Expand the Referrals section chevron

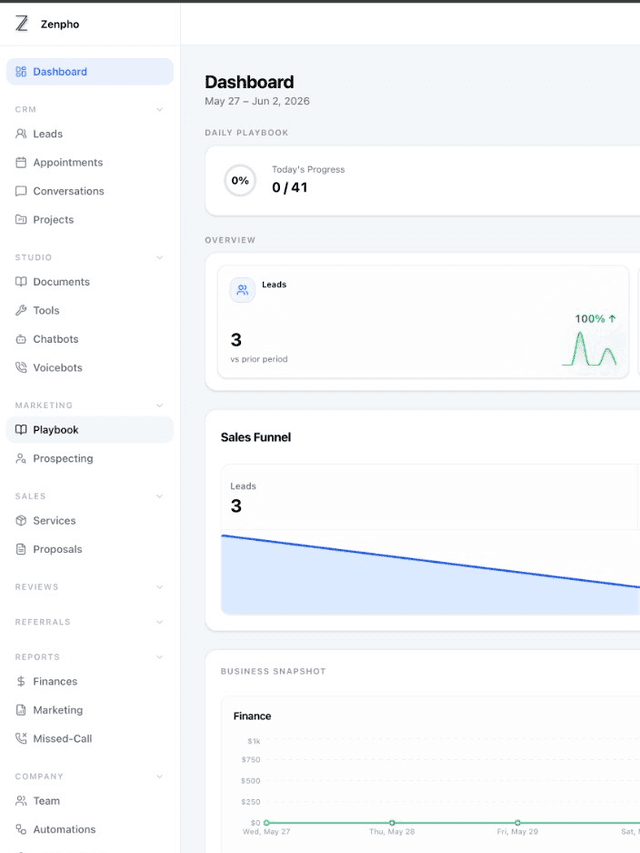(x=159, y=622)
